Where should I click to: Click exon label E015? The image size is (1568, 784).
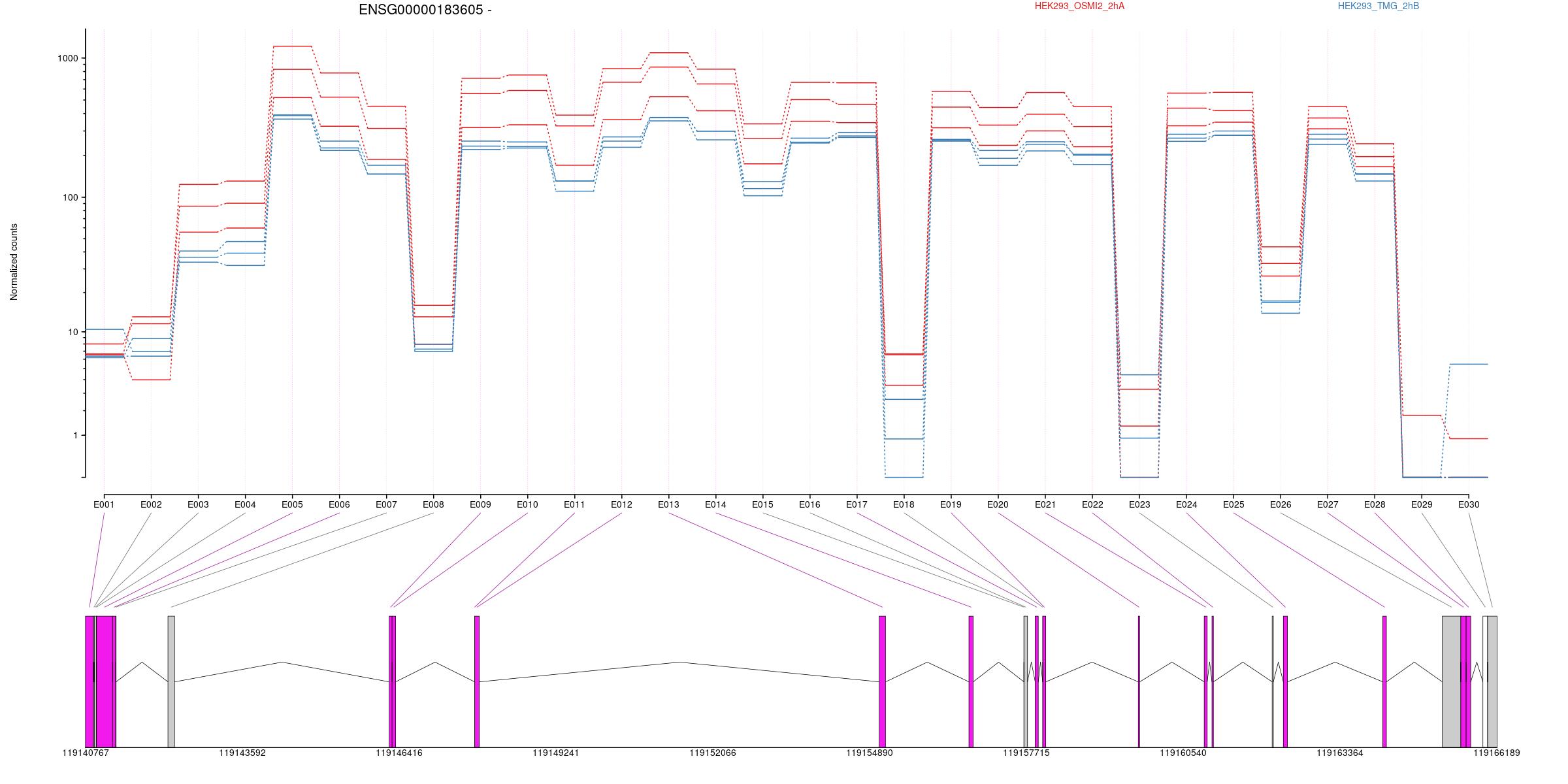[x=762, y=504]
